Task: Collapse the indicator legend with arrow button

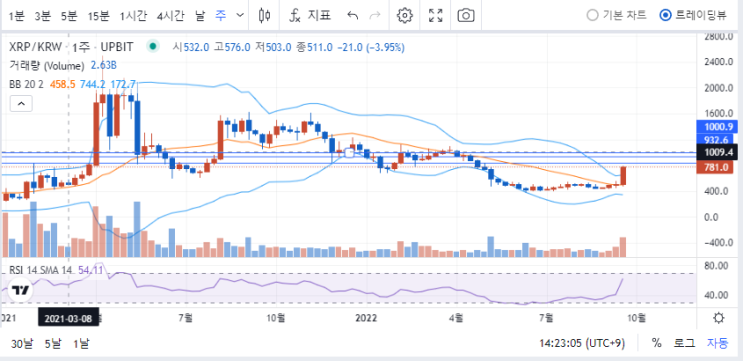Action: click(21, 103)
